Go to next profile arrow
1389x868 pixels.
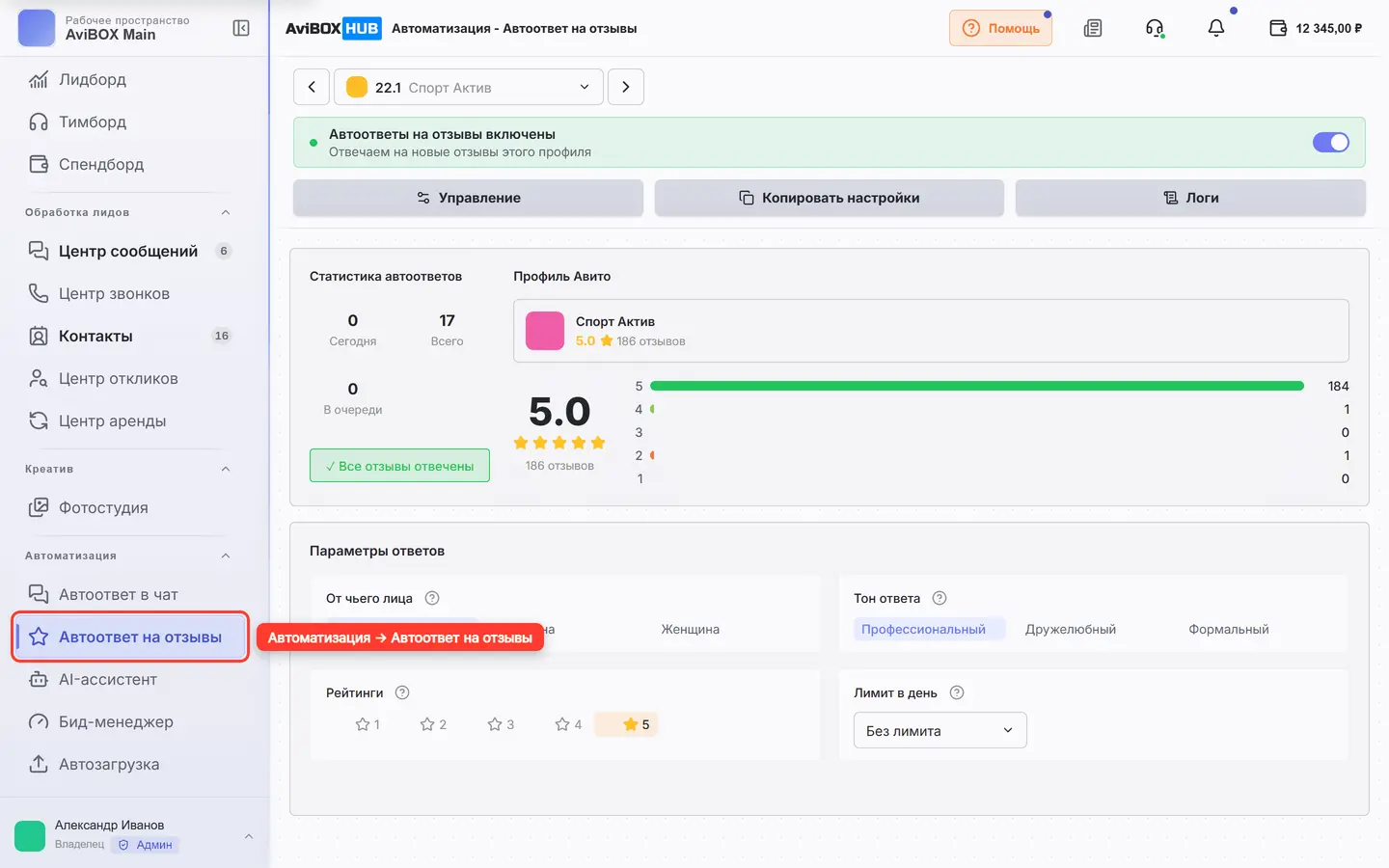coord(626,87)
